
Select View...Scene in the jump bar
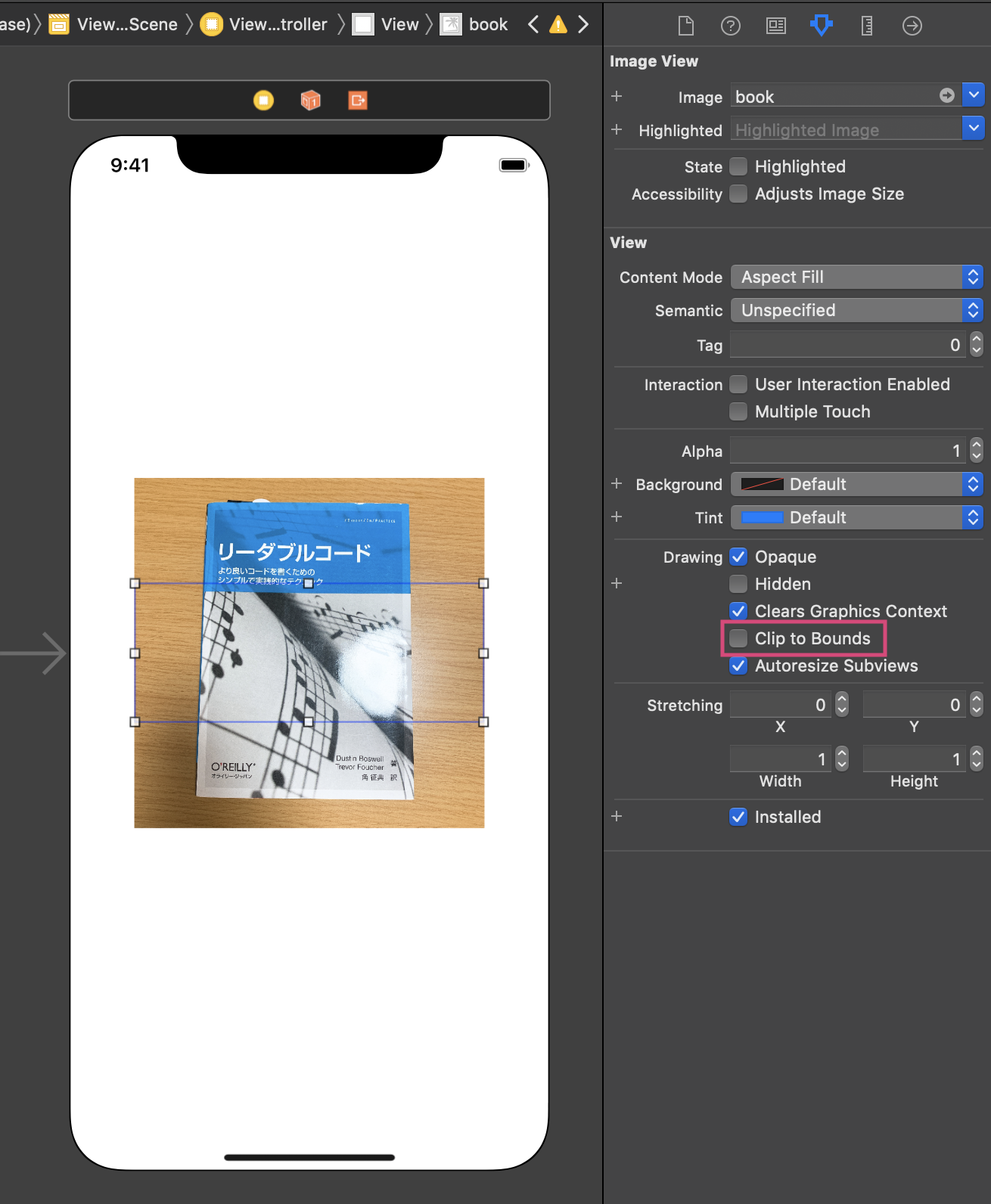(x=127, y=24)
